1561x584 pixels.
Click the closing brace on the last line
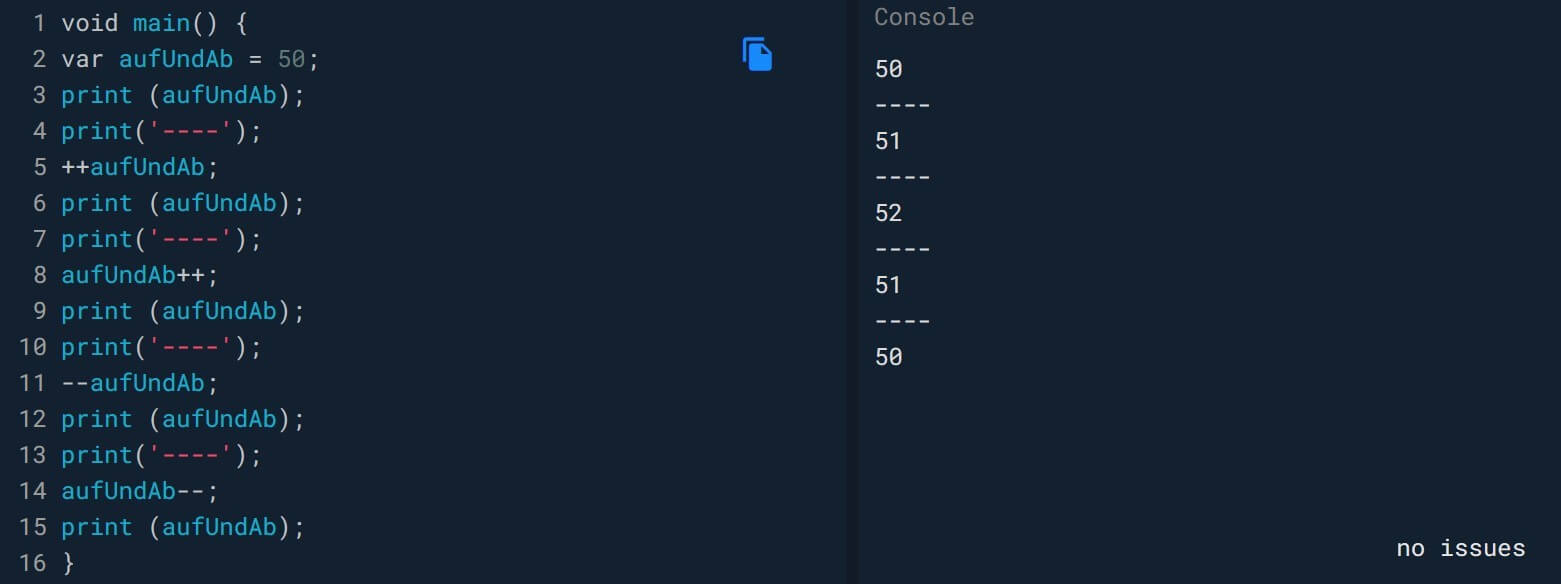[x=68, y=563]
